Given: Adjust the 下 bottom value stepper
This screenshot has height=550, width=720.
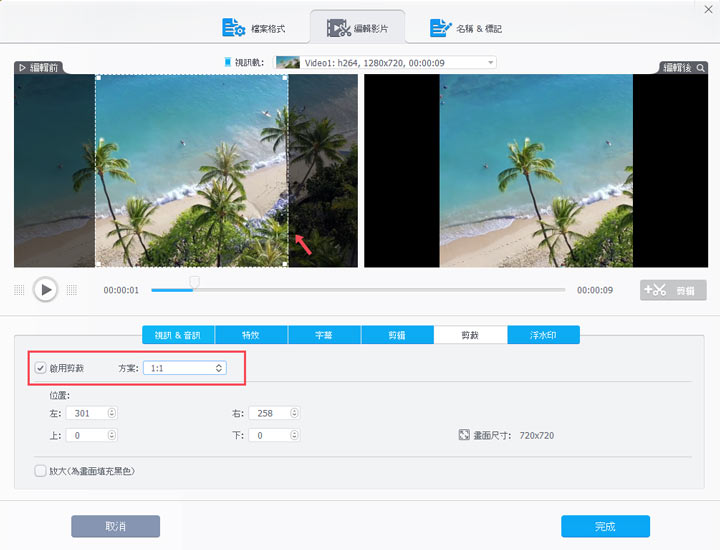Looking at the screenshot, I should (x=294, y=435).
